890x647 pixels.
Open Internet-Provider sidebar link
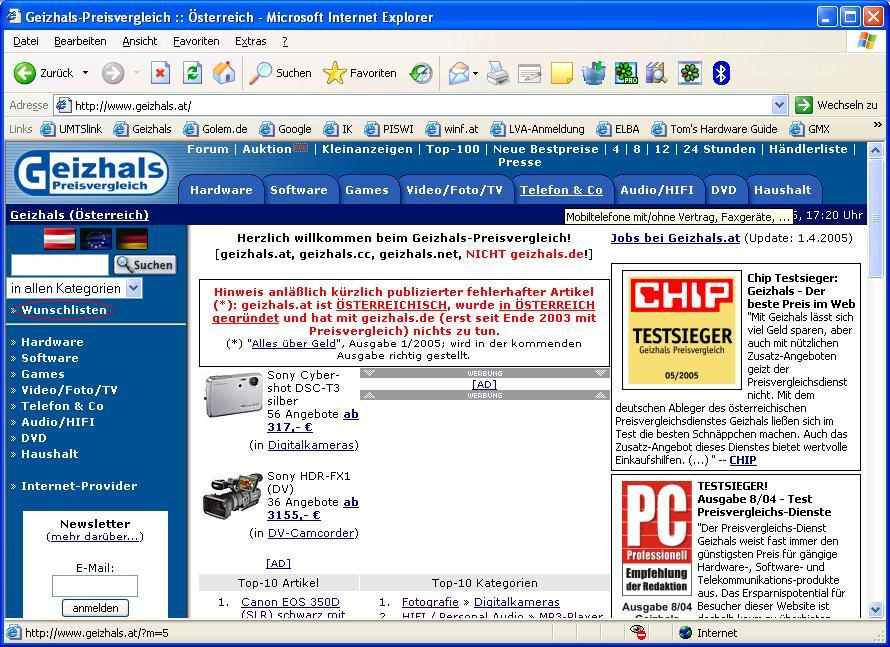tap(79, 486)
